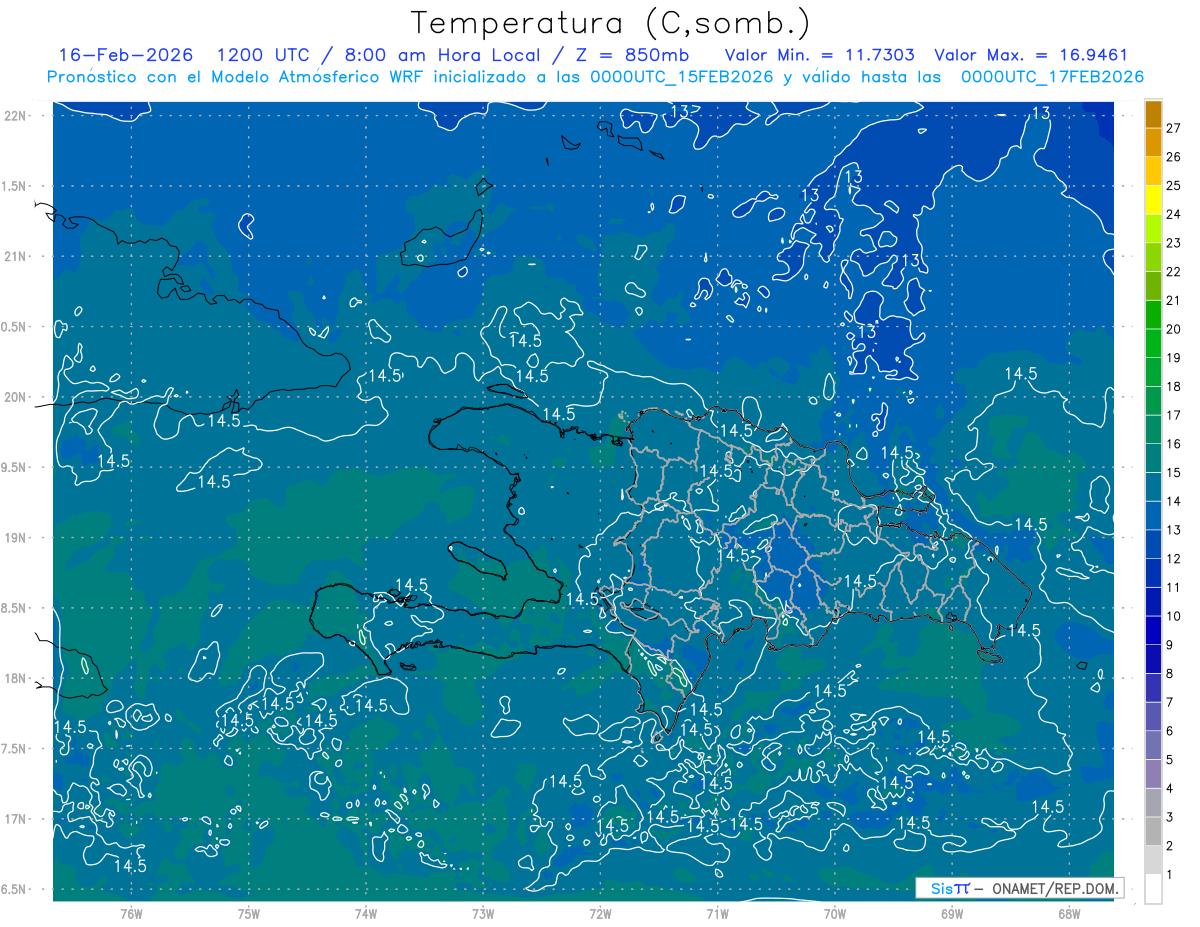Click the "9.5N" latitude axis label
1200x927 pixels.
tap(15, 467)
